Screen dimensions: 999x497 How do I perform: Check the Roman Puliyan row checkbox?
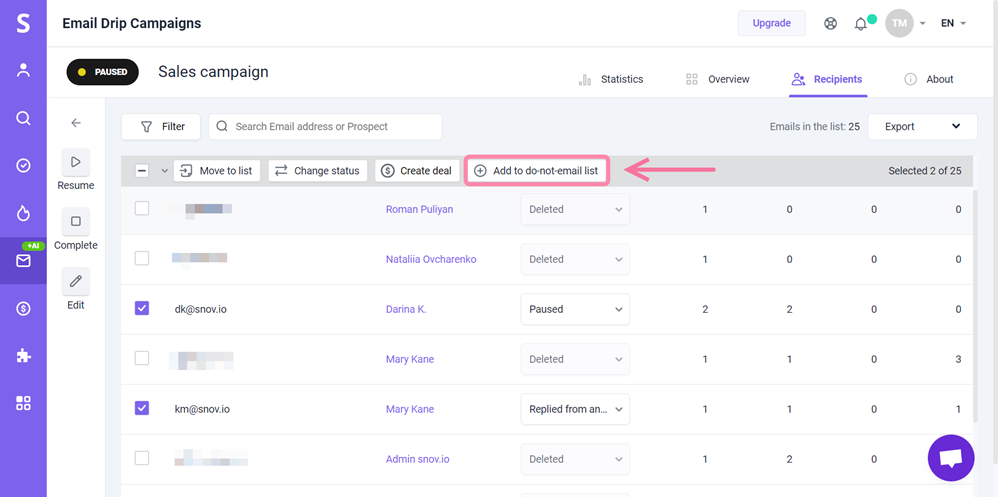click(x=142, y=208)
